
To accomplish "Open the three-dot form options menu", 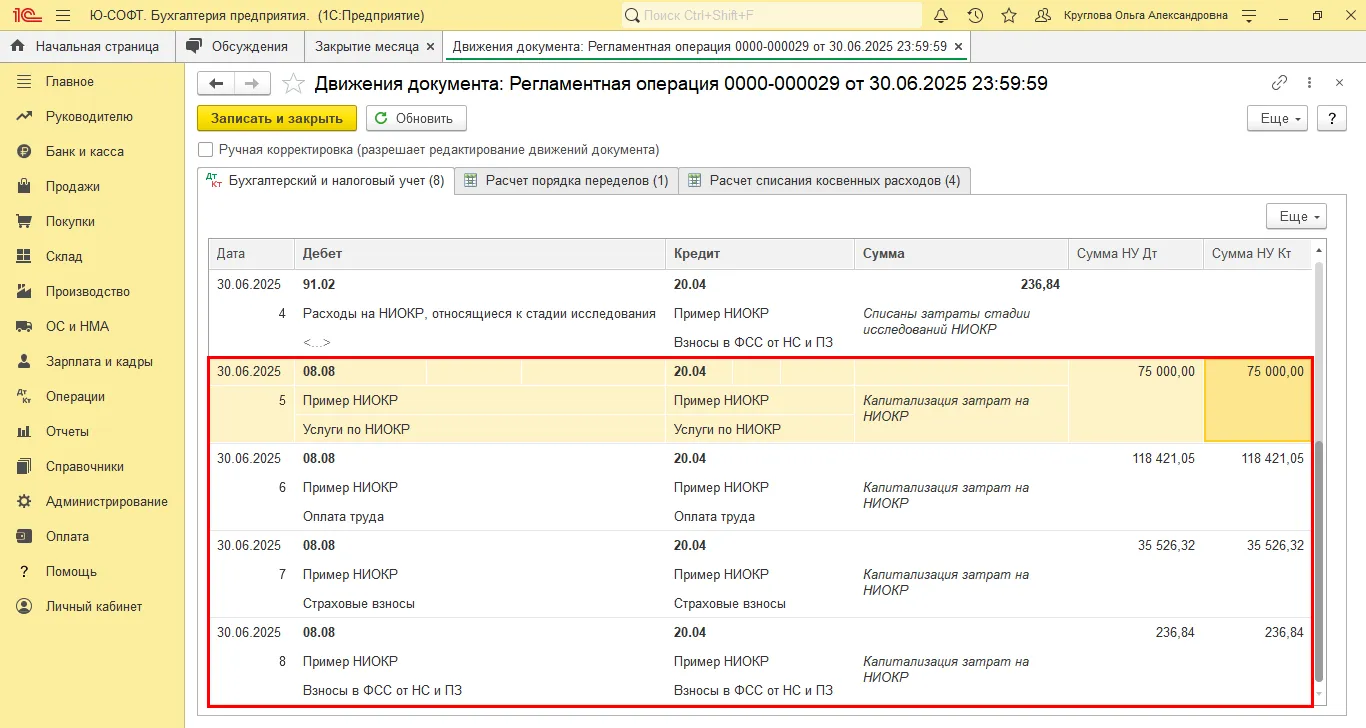I will [x=1311, y=83].
